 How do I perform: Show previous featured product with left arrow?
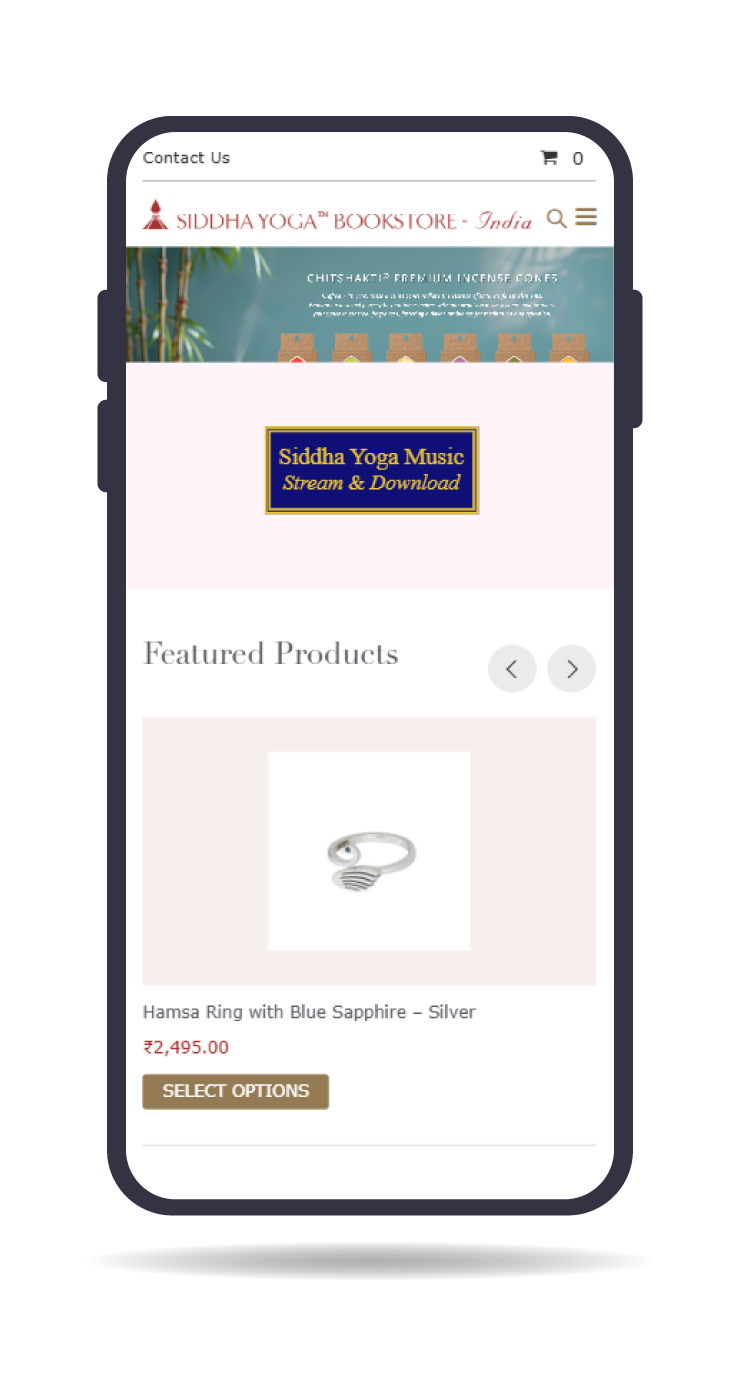point(512,669)
